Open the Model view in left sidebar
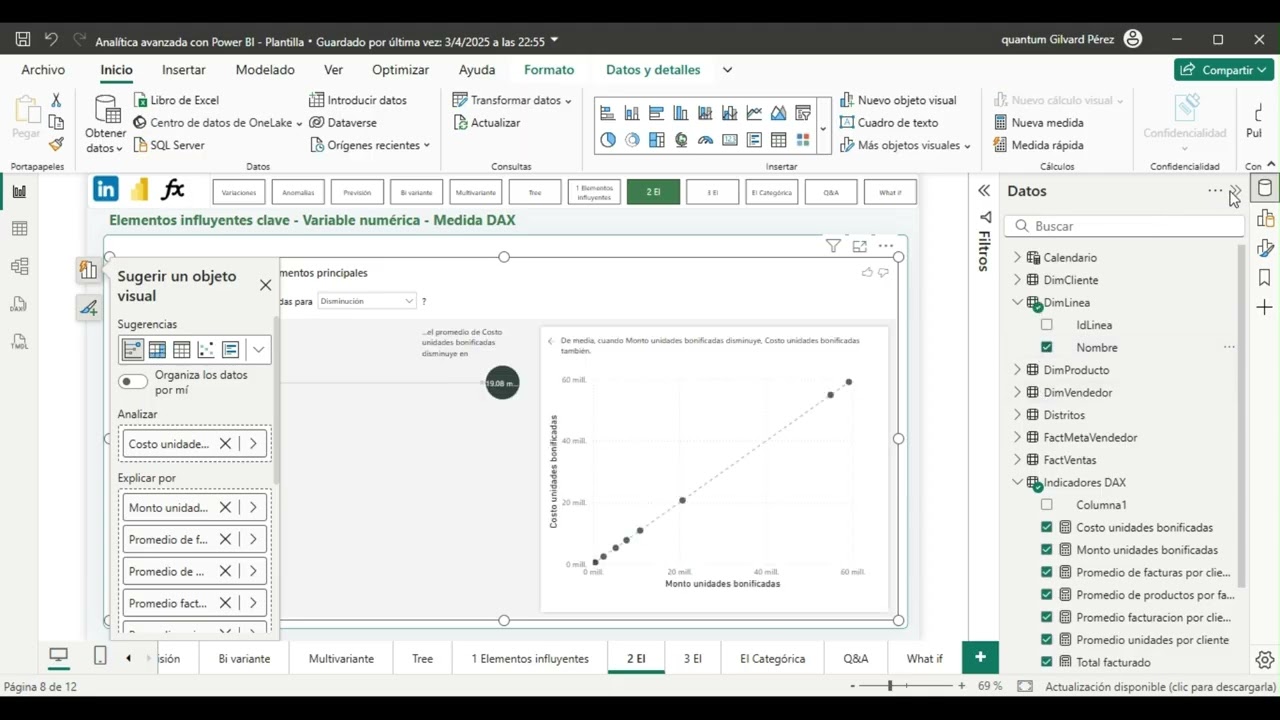This screenshot has height=720, width=1280. [x=19, y=266]
